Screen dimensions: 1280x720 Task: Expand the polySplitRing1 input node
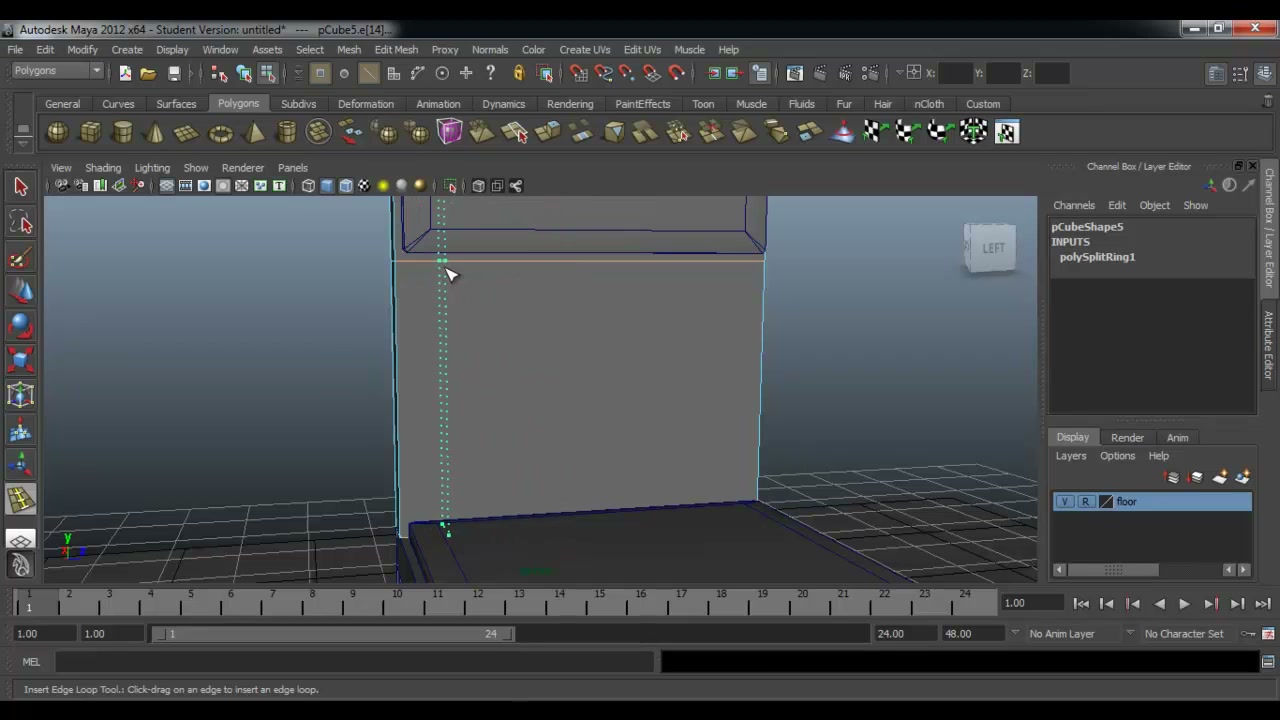(x=1097, y=257)
